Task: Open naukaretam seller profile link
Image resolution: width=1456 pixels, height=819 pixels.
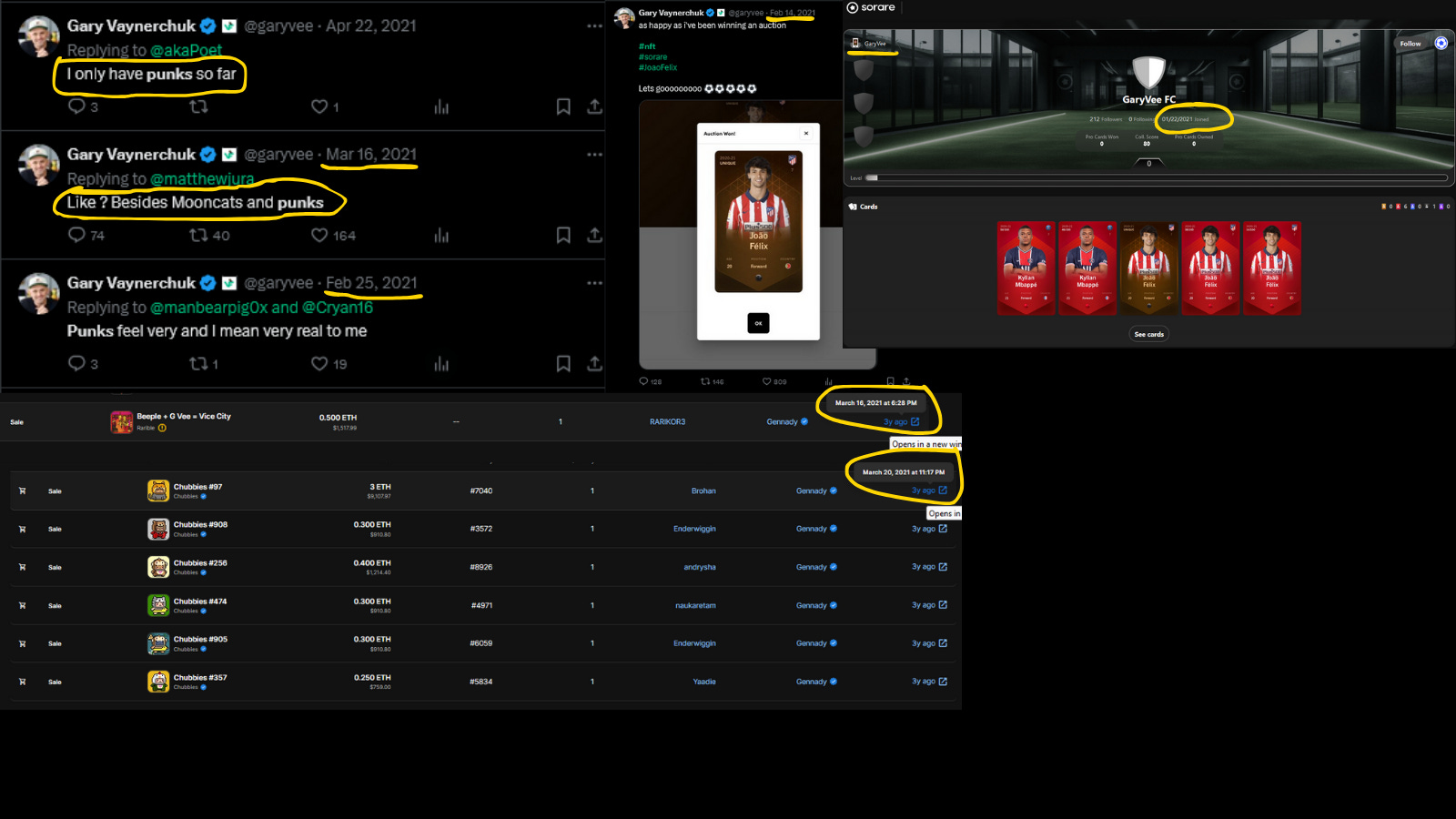Action: point(695,605)
